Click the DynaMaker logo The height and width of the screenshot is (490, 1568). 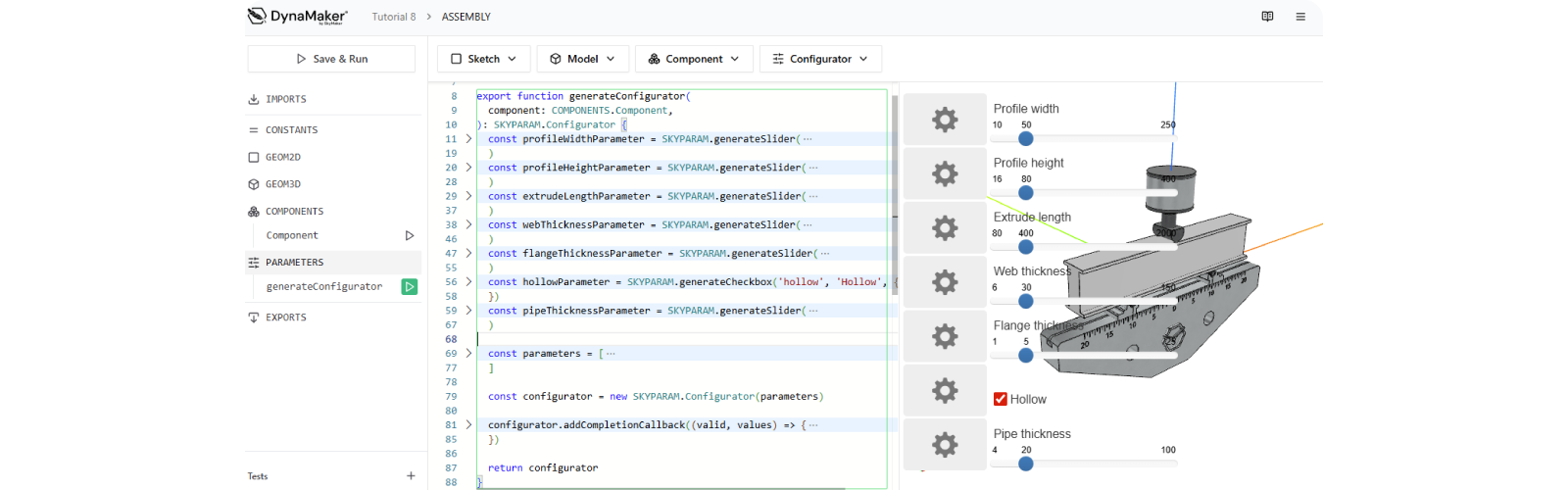coord(297,16)
